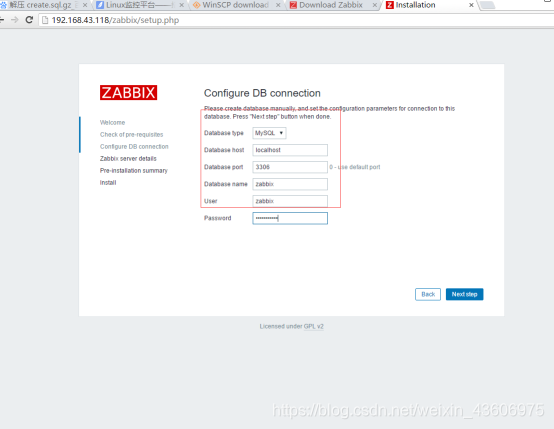
Task: Select Pre-installation summary step
Action: (134, 170)
